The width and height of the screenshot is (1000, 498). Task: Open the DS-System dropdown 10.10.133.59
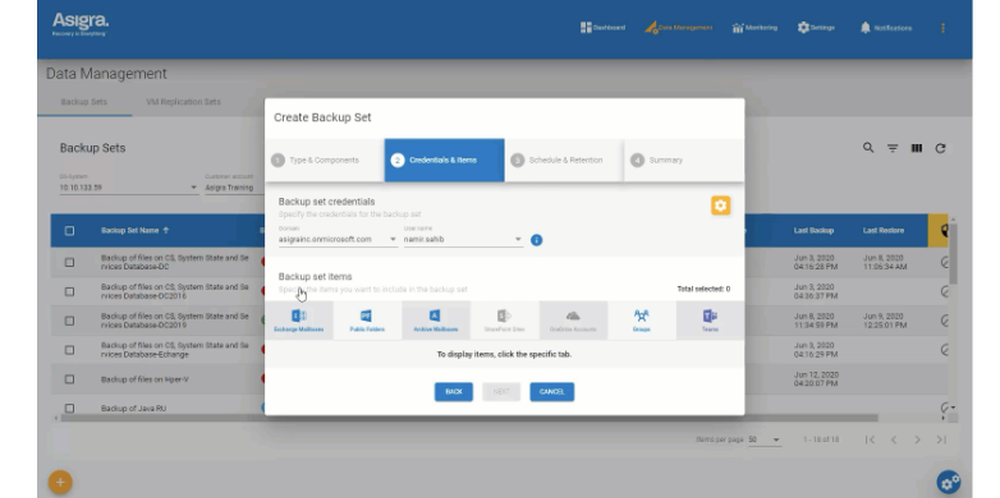128,187
